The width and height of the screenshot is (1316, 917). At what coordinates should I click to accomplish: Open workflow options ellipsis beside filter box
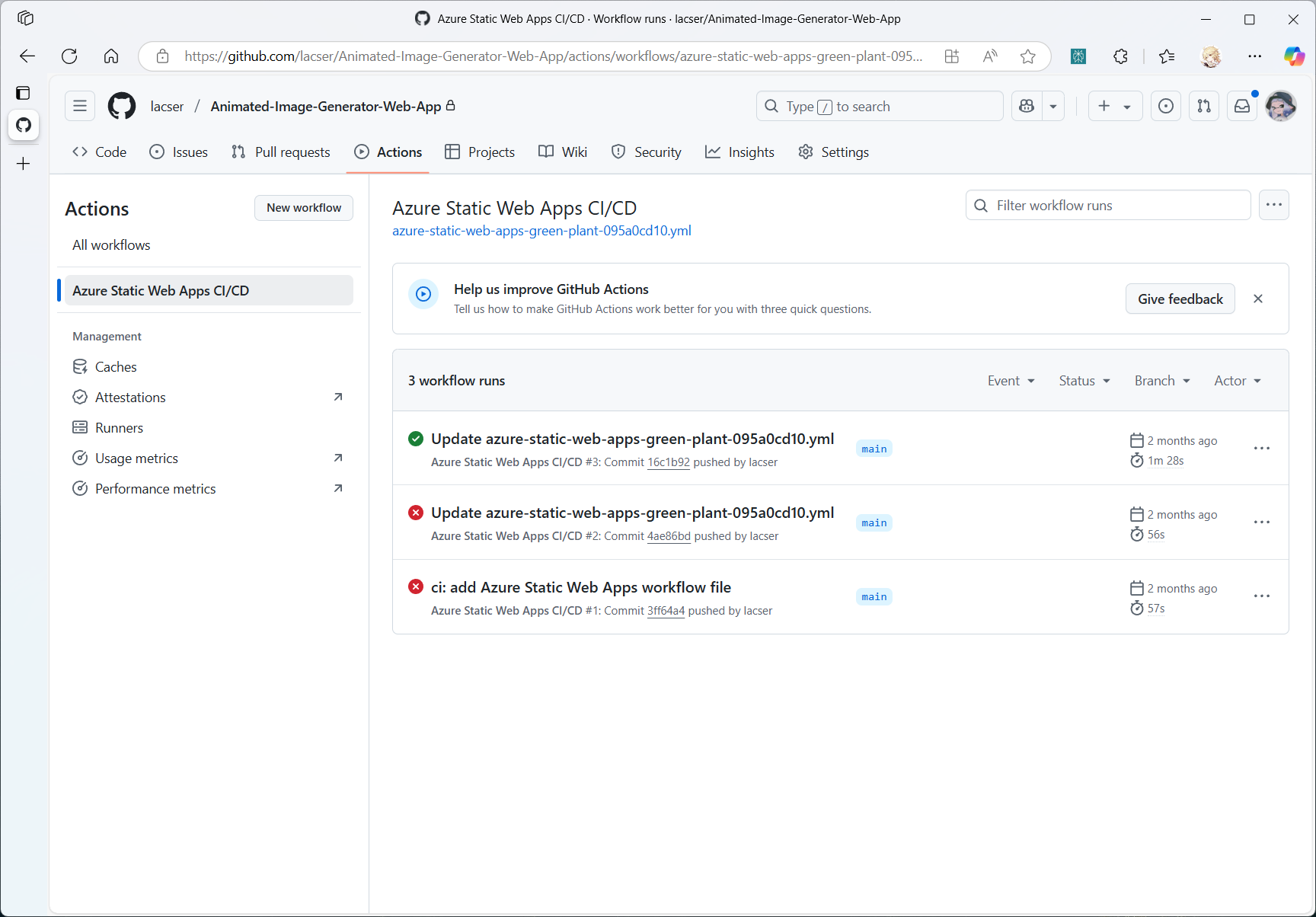click(1274, 205)
